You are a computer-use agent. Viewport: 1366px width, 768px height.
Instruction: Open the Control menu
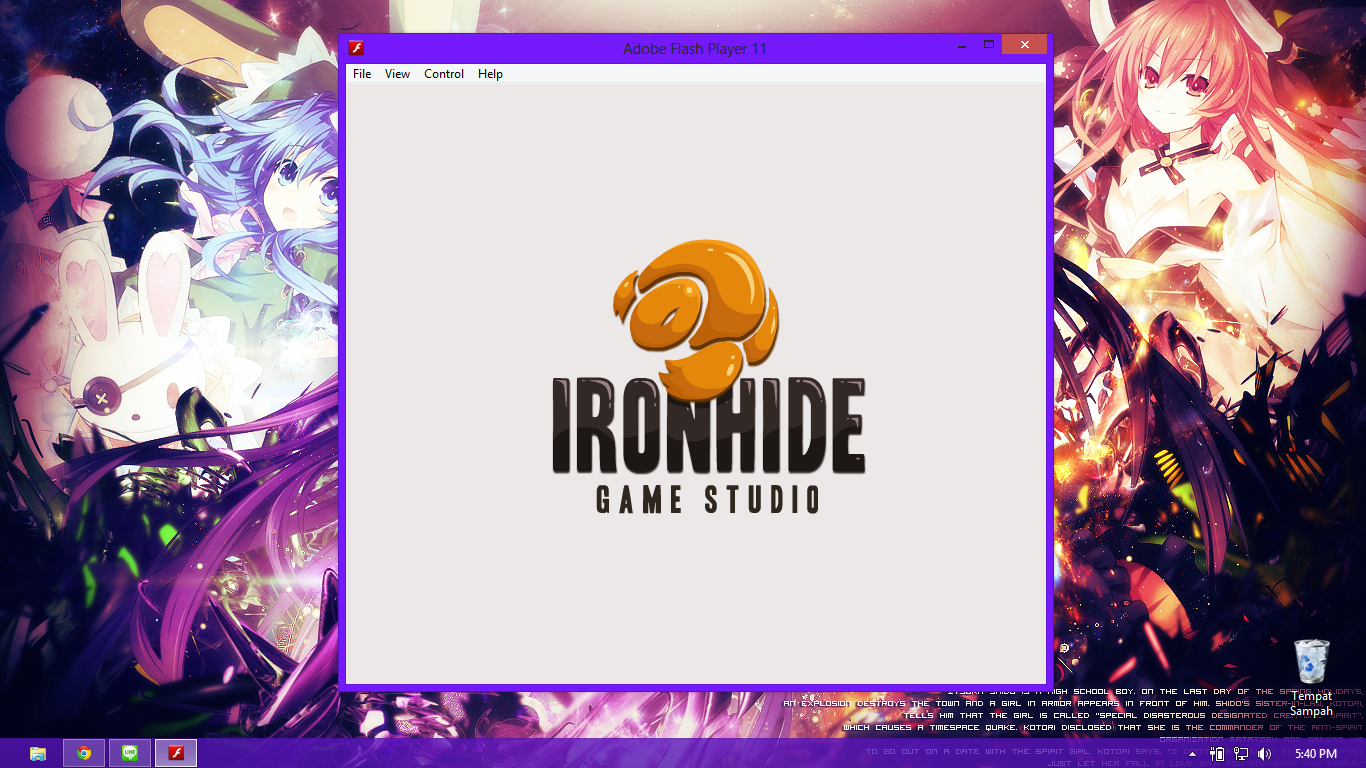click(x=444, y=74)
